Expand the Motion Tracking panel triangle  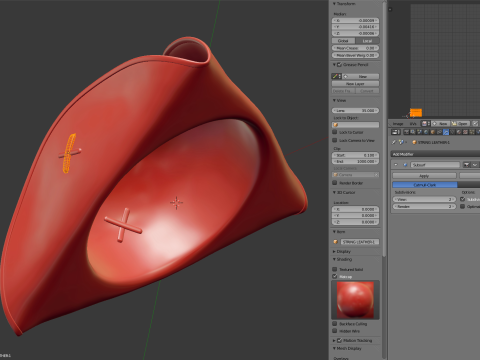pyautogui.click(x=334, y=340)
